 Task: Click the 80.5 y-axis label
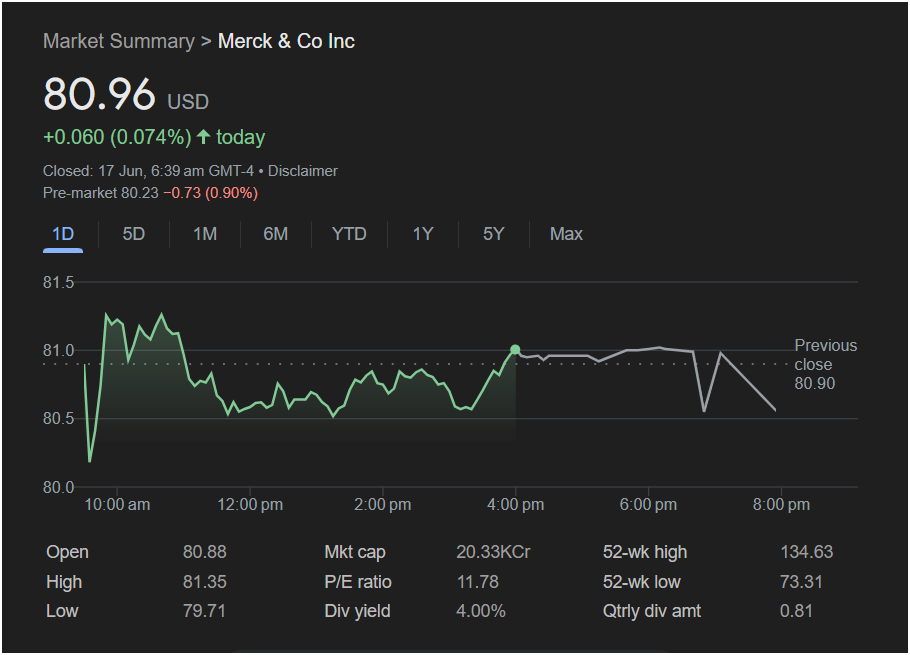(59, 418)
